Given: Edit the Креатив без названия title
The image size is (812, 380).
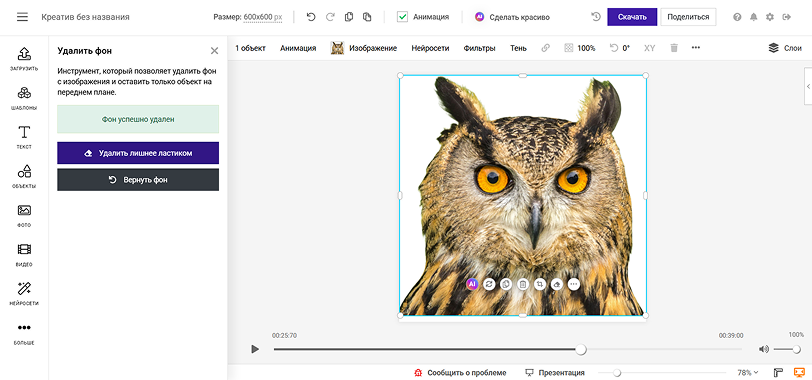Looking at the screenshot, I should pyautogui.click(x=85, y=17).
